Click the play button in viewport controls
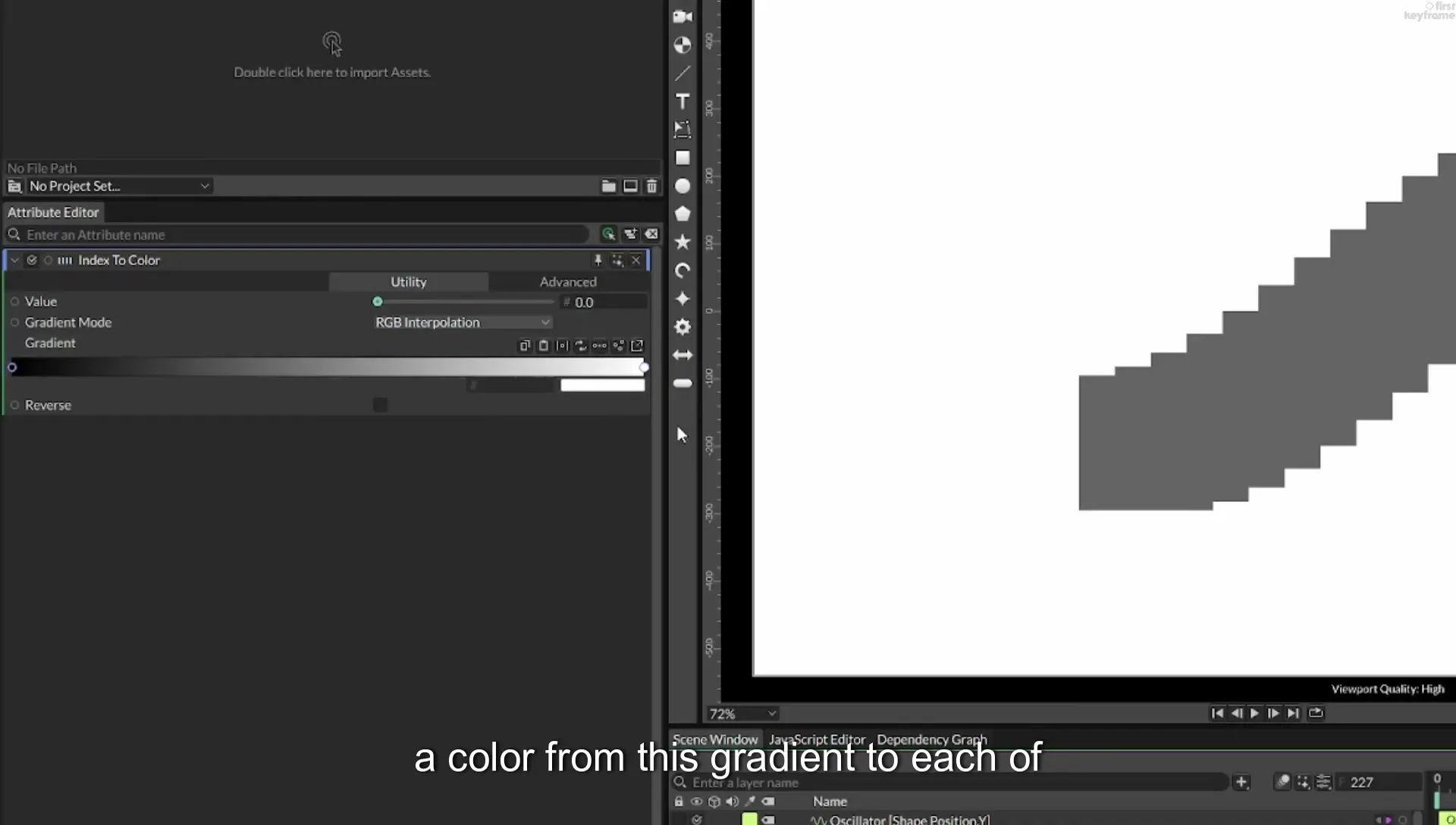This screenshot has height=825, width=1456. click(x=1254, y=713)
